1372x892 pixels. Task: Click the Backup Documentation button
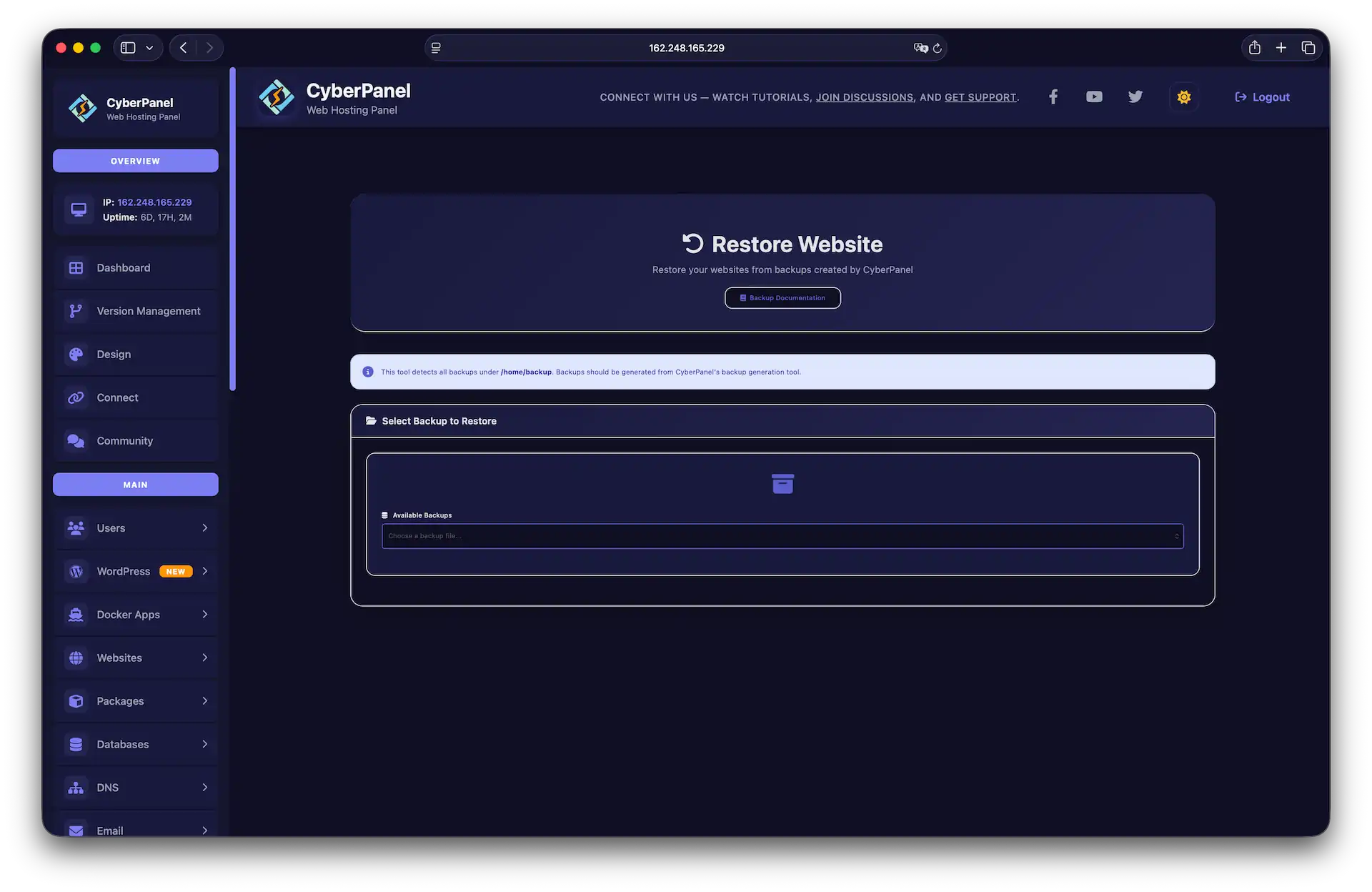pyautogui.click(x=782, y=298)
